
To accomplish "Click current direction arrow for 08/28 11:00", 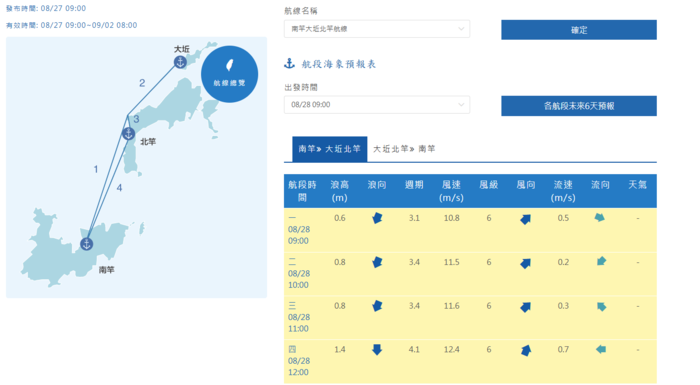I will tap(601, 306).
